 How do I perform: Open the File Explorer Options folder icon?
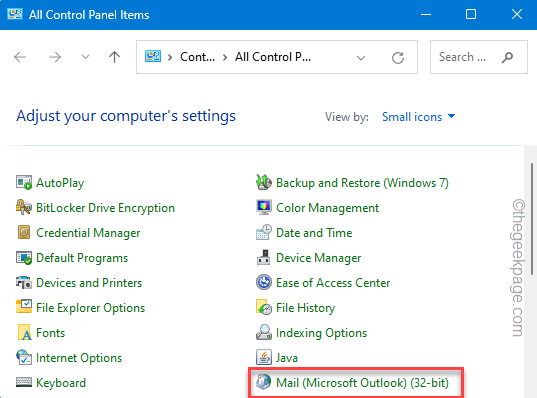click(x=24, y=307)
